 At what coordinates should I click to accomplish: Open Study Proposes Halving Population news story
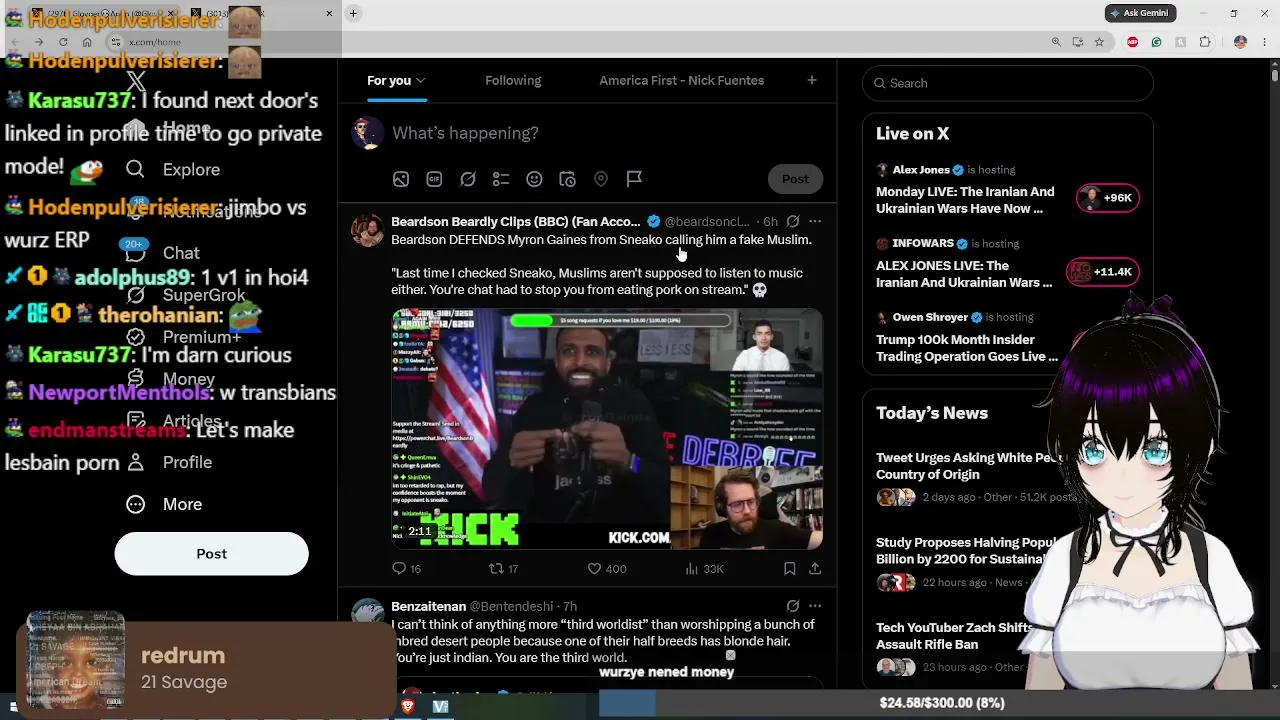(966, 551)
